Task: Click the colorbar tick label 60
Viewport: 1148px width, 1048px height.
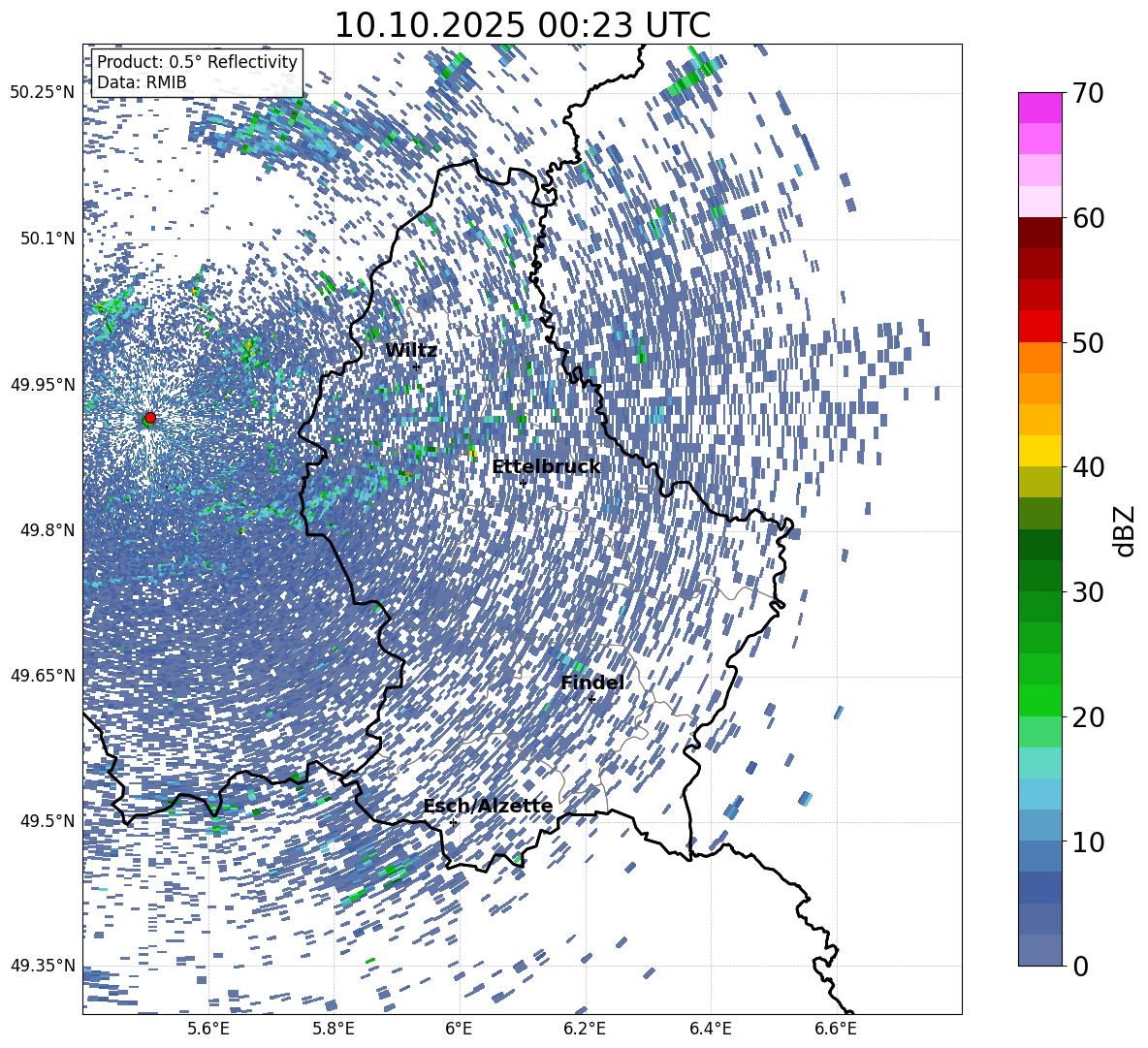Action: click(1088, 218)
